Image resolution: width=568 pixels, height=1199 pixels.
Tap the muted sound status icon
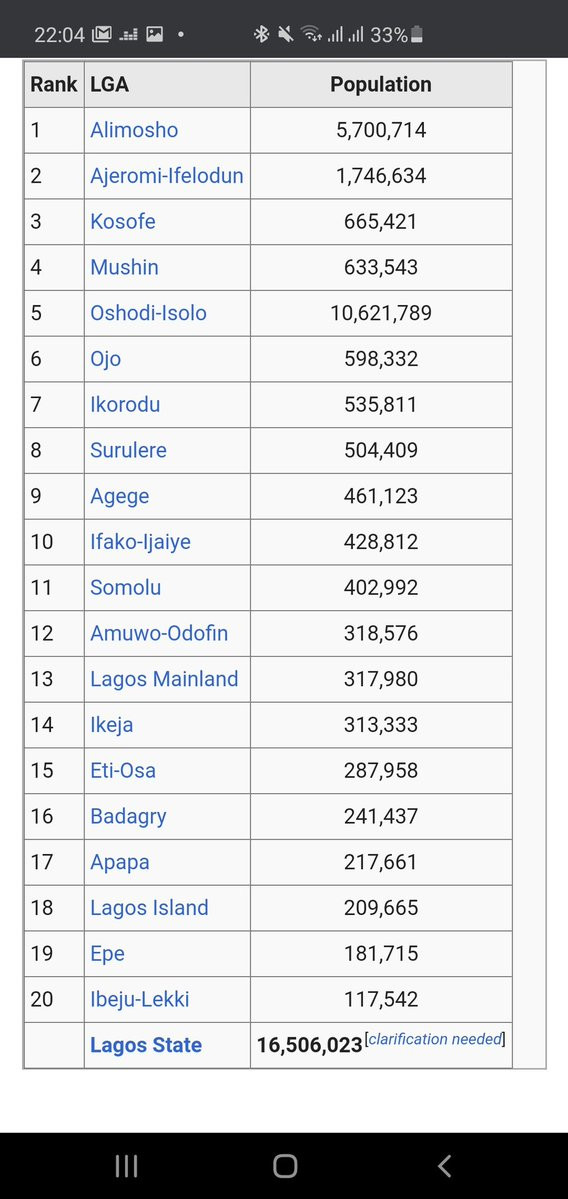285,34
